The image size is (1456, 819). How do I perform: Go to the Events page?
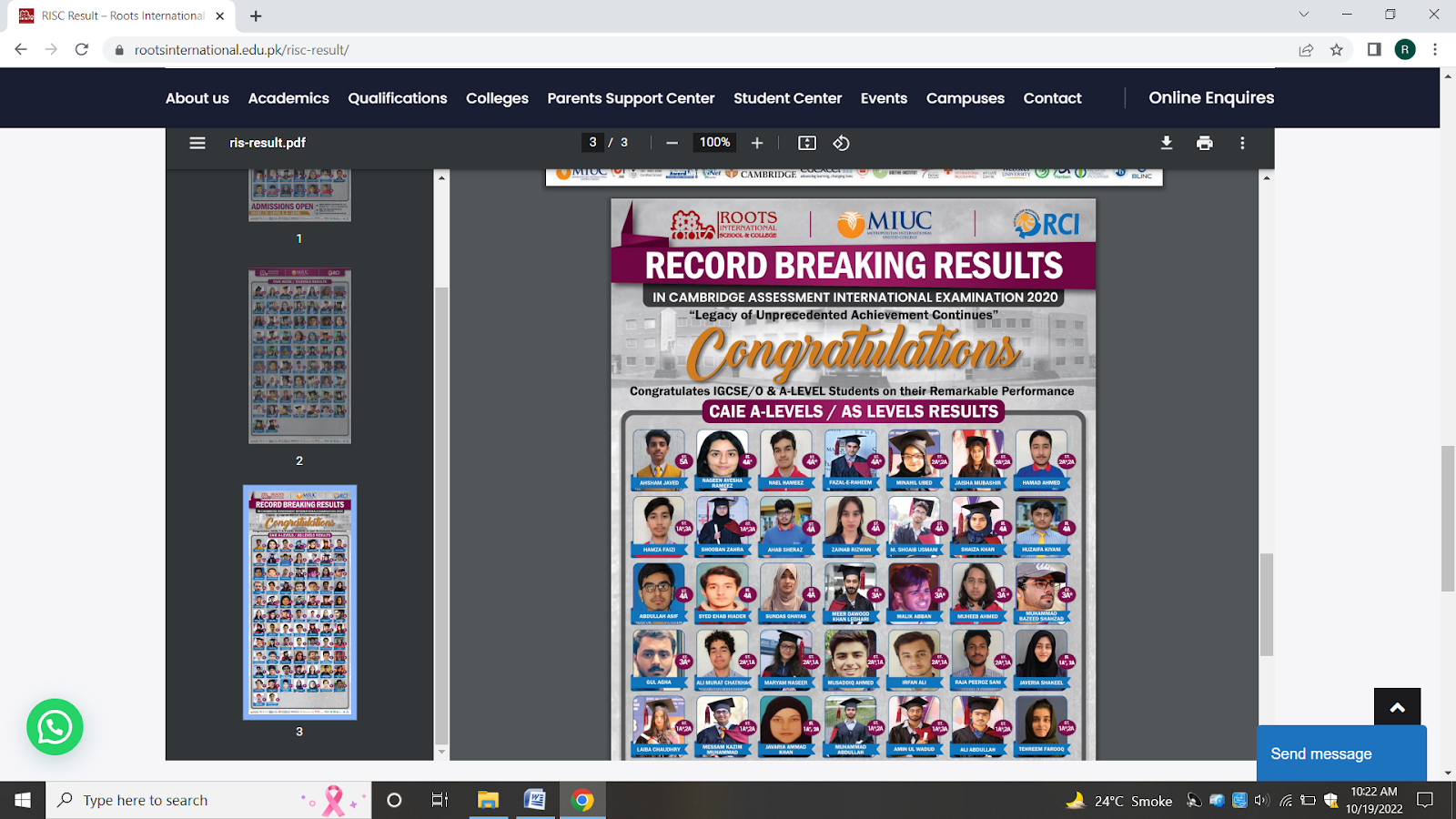tap(885, 98)
